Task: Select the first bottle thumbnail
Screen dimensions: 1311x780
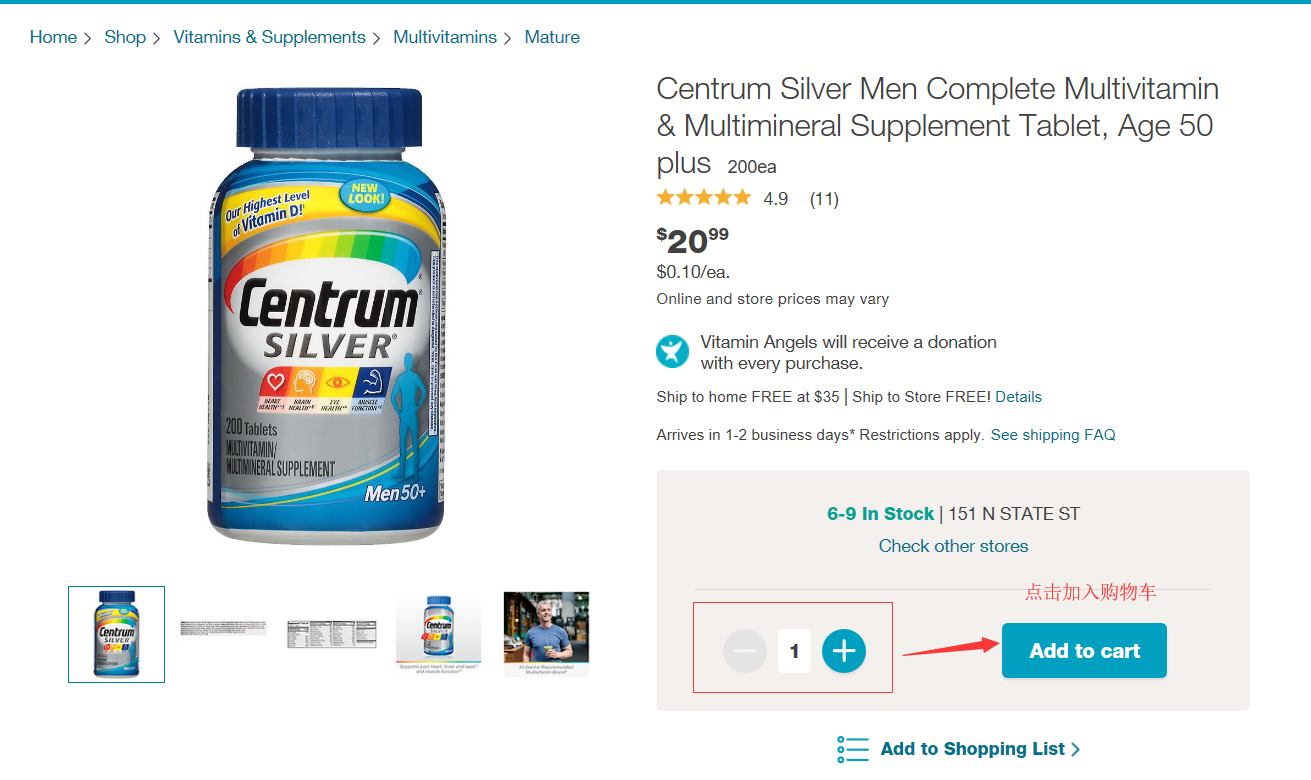Action: (116, 634)
